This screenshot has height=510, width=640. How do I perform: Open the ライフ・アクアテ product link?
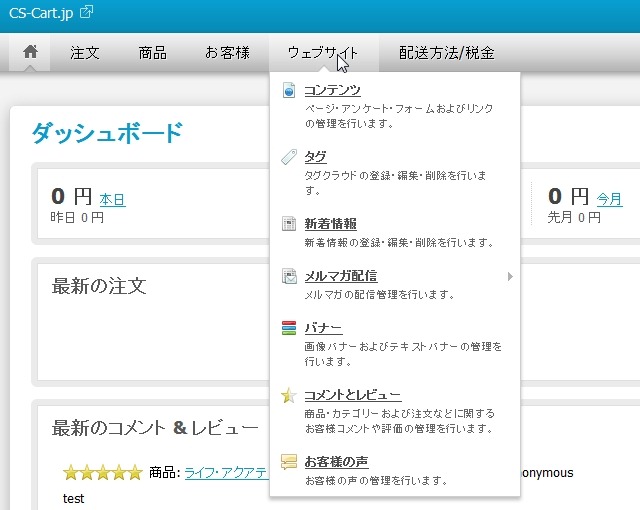(x=225, y=472)
